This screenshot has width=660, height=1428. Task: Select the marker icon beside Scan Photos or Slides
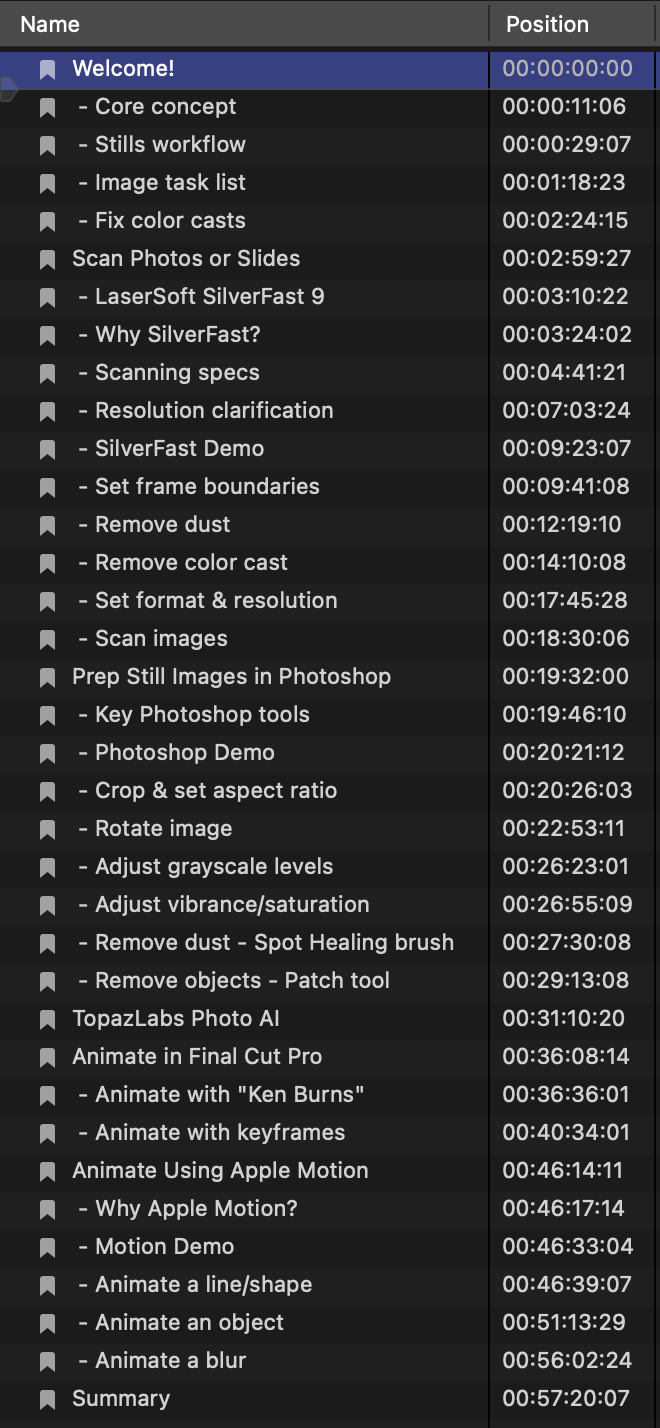tap(47, 260)
